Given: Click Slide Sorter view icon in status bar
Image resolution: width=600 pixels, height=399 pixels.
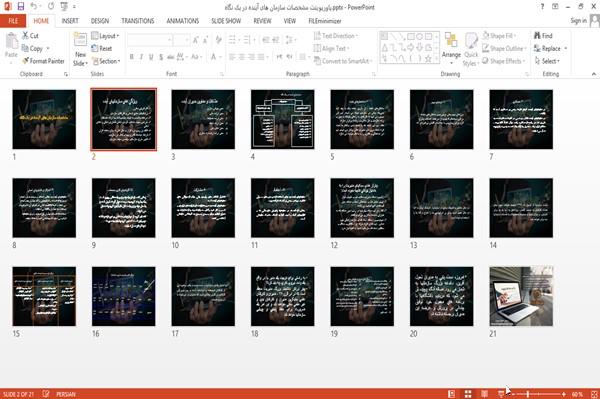Looking at the screenshot, I should point(468,394).
